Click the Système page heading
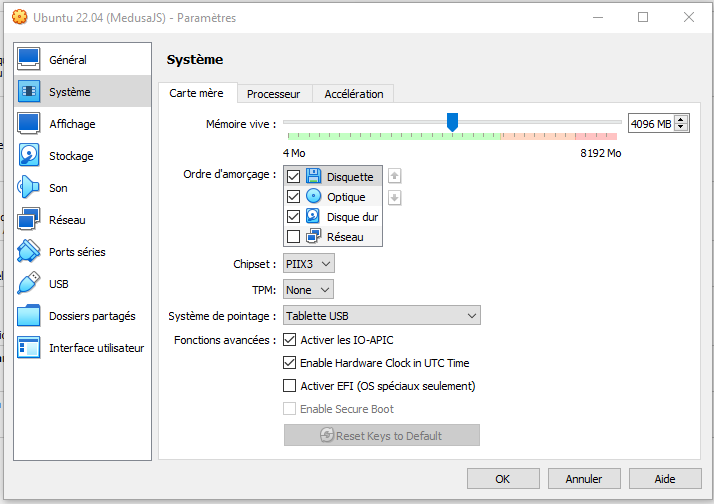 (195, 59)
